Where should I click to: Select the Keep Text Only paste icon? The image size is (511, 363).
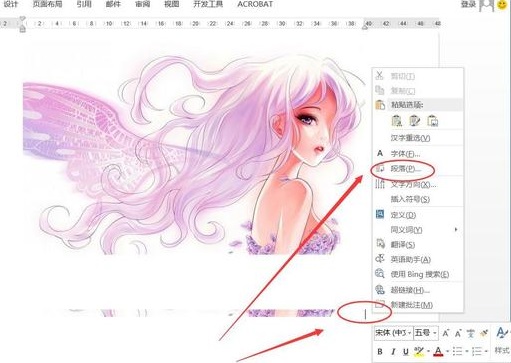point(432,121)
